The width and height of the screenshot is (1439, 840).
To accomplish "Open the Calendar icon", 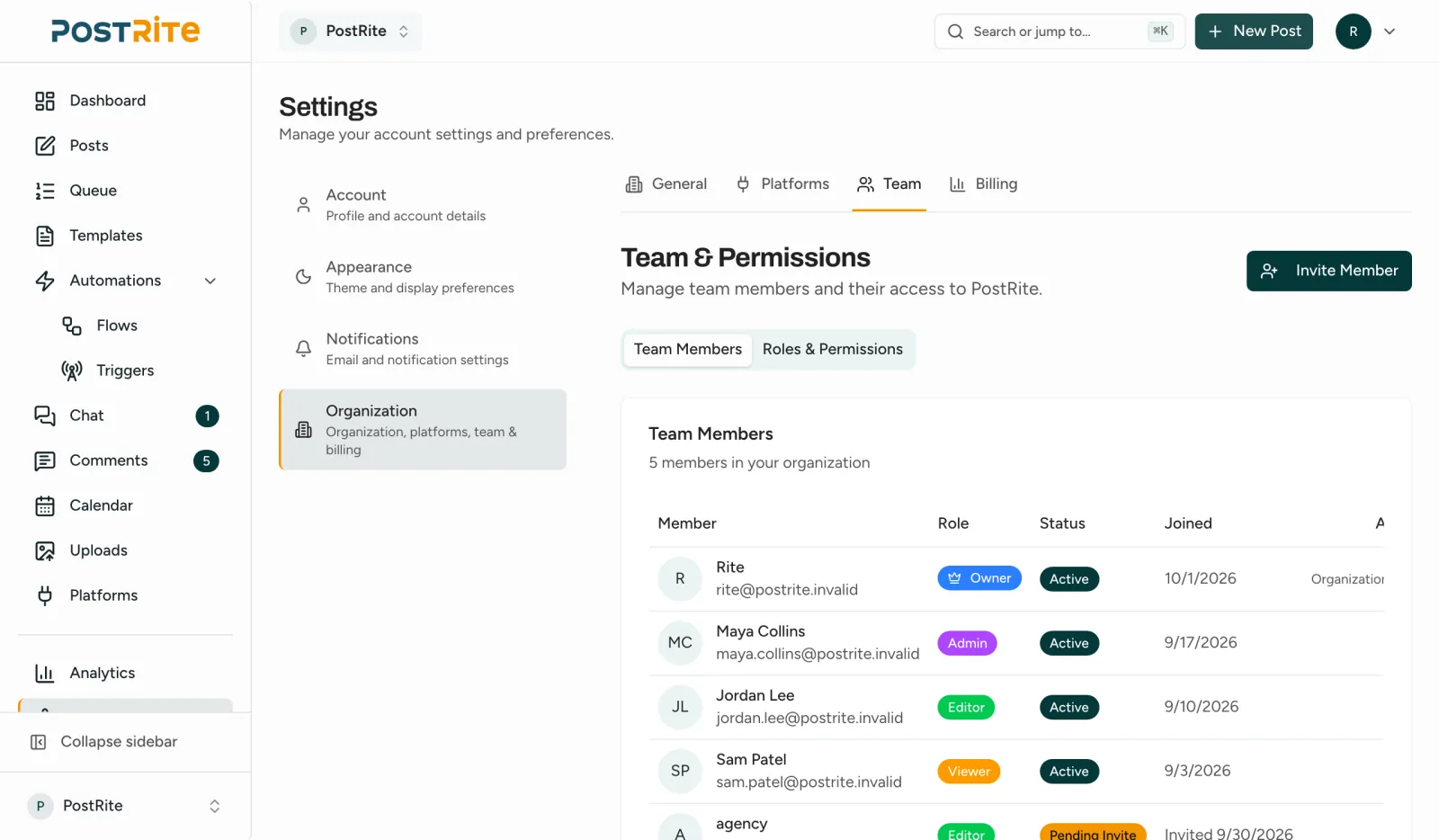I will [x=45, y=505].
